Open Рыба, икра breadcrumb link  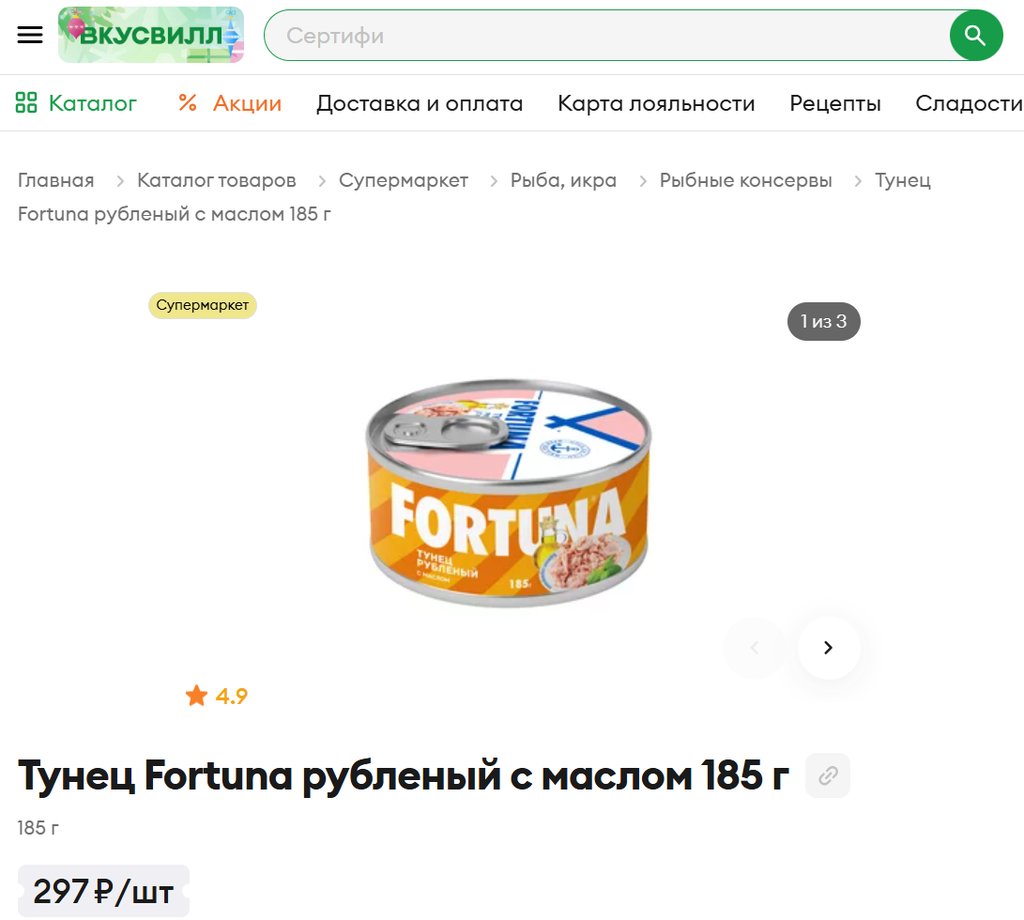(x=563, y=180)
